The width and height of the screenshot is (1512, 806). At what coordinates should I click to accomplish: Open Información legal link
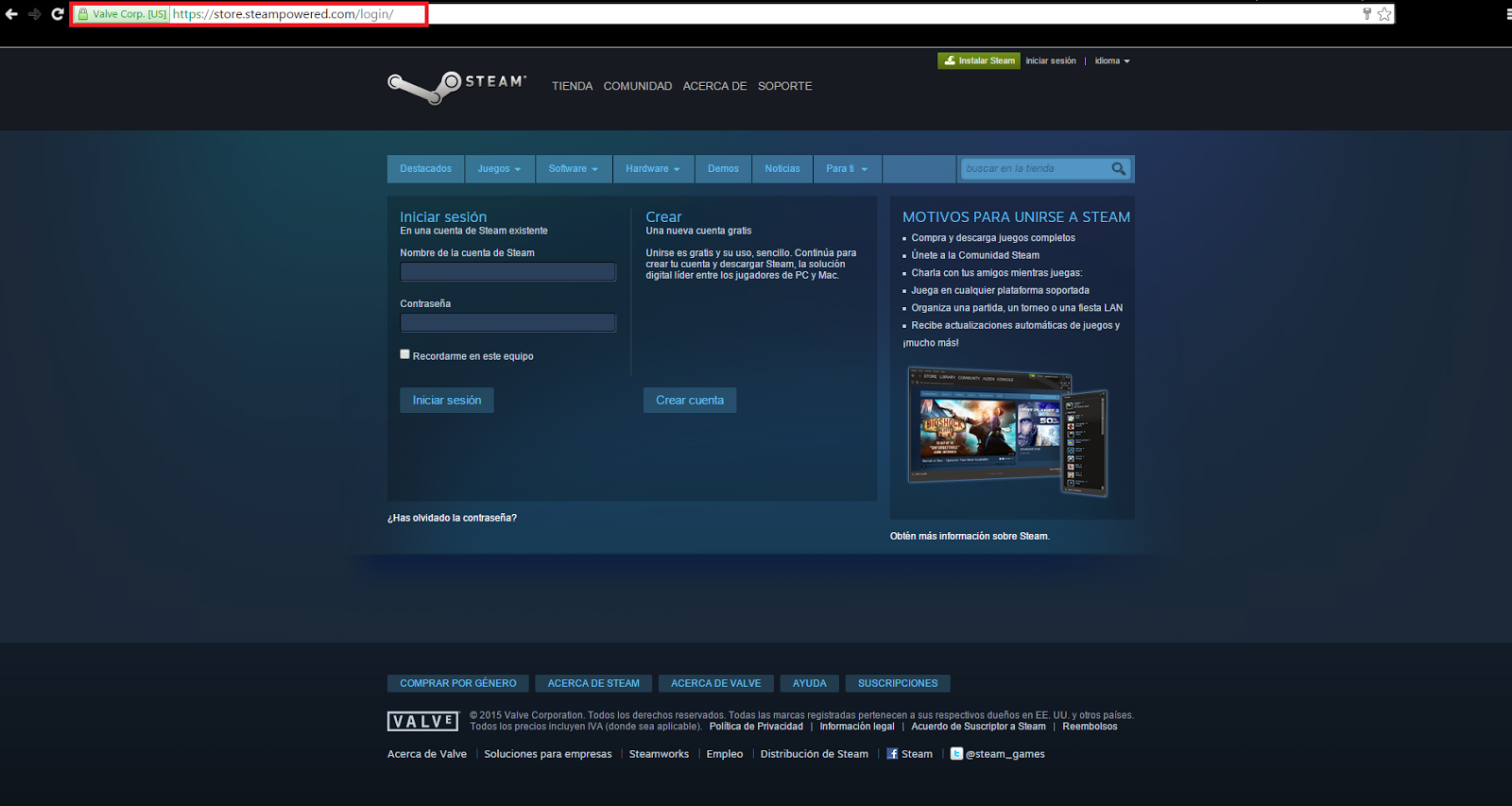(857, 727)
